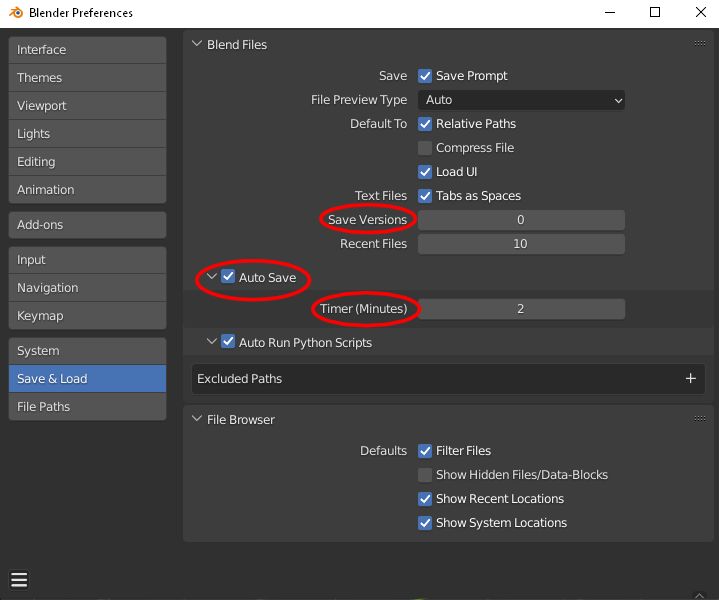Switch to Themes section
The width and height of the screenshot is (719, 600).
coord(87,78)
